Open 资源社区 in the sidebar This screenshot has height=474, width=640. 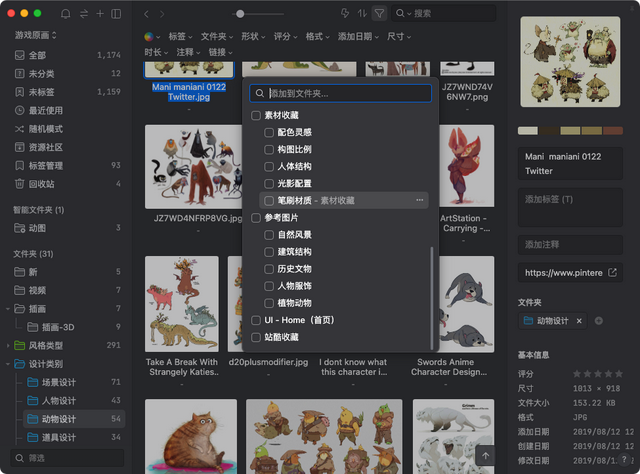(67, 147)
